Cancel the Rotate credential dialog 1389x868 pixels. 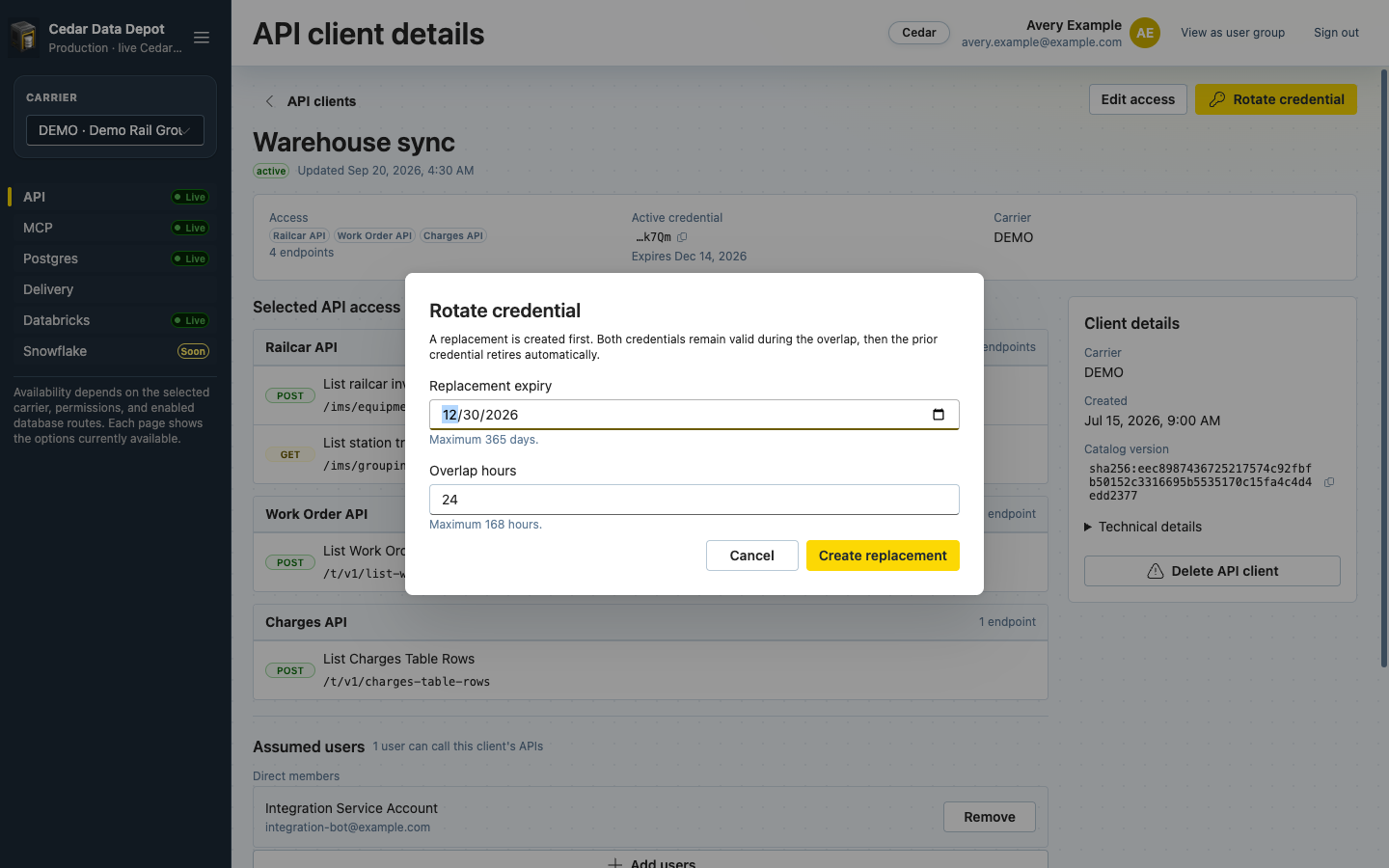point(752,556)
